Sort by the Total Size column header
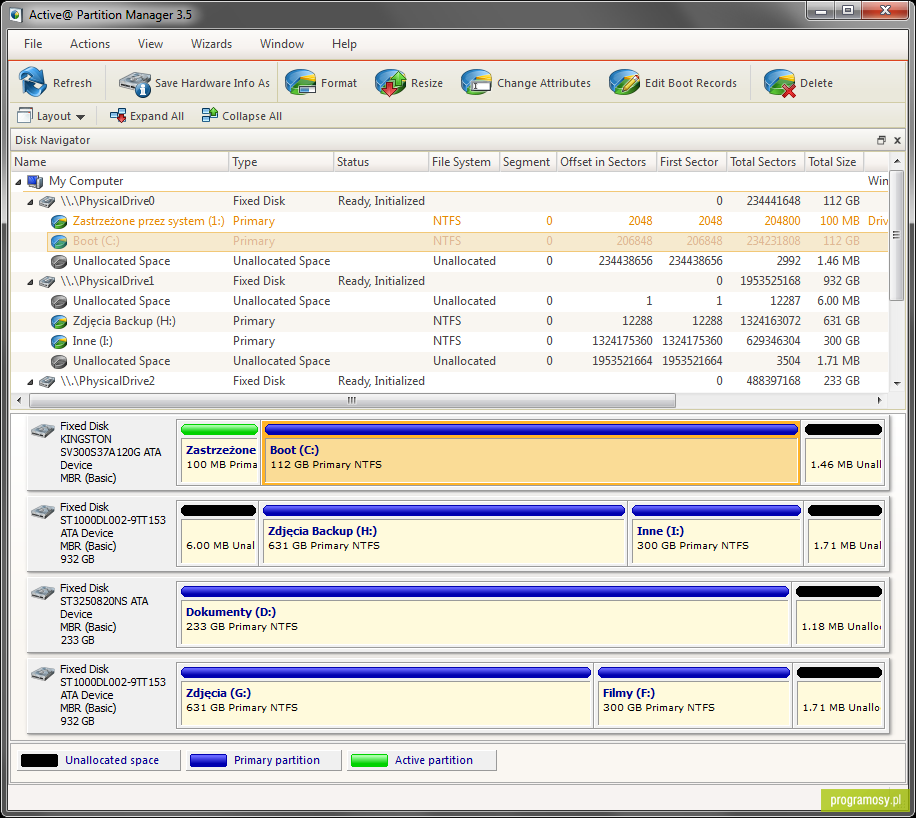This screenshot has height=818, width=916. (834, 162)
